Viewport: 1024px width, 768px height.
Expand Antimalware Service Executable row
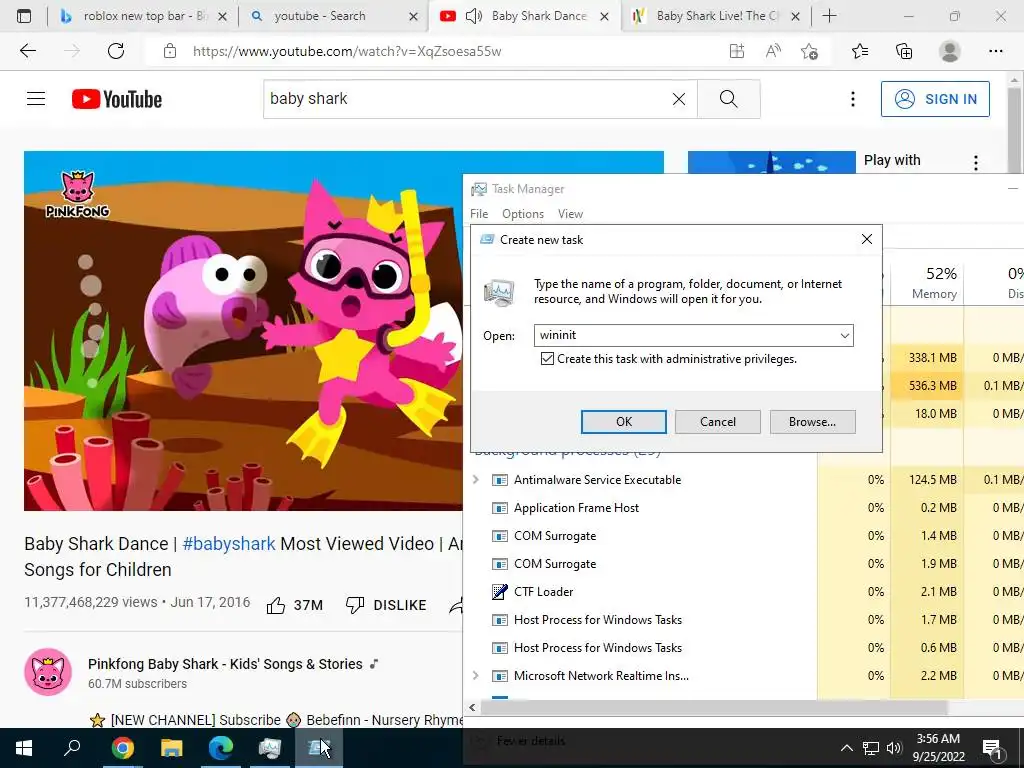(x=475, y=479)
